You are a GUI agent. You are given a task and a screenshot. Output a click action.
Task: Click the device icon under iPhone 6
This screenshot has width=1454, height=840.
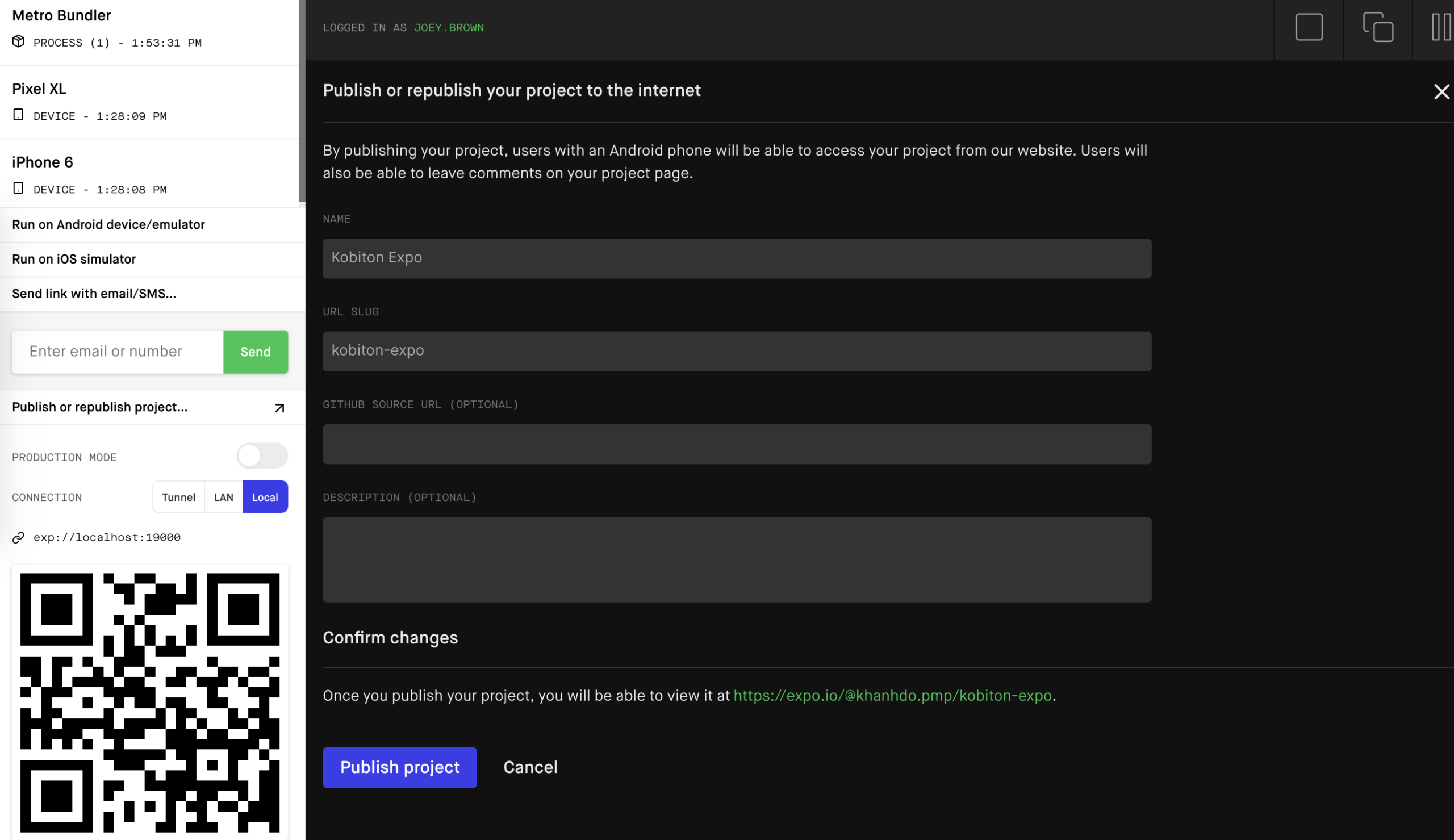click(18, 187)
